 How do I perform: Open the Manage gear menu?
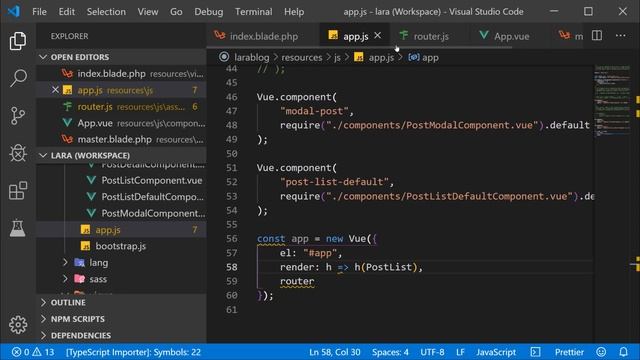pos(18,325)
